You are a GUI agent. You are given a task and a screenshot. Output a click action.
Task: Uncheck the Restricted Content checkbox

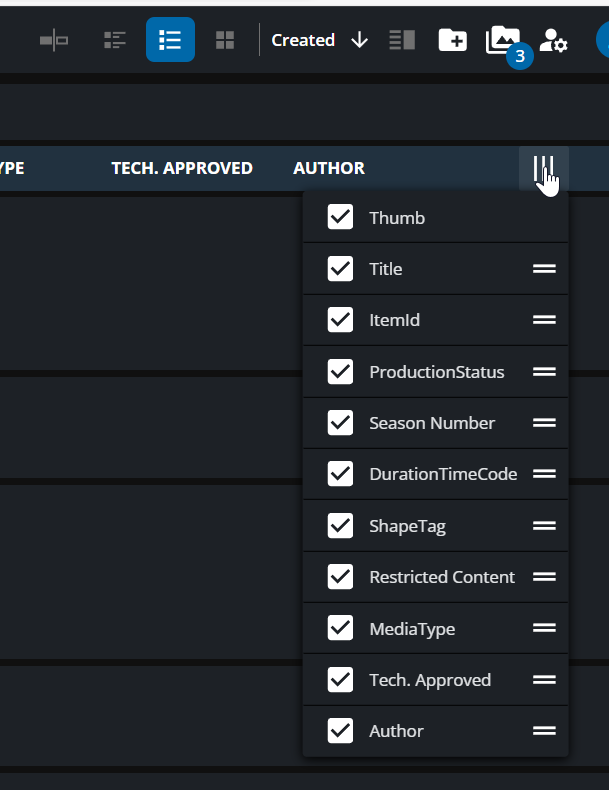click(x=340, y=577)
